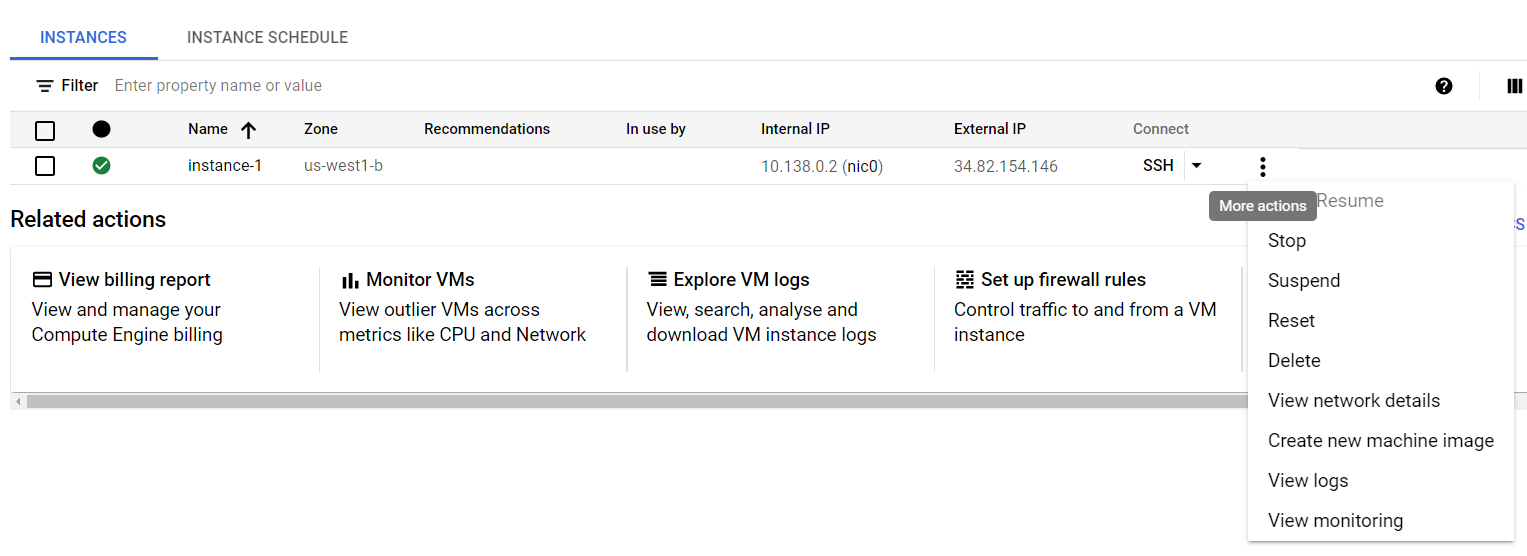This screenshot has height=556, width=1527.
Task: Open the More actions three-dot menu
Action: [x=1263, y=166]
